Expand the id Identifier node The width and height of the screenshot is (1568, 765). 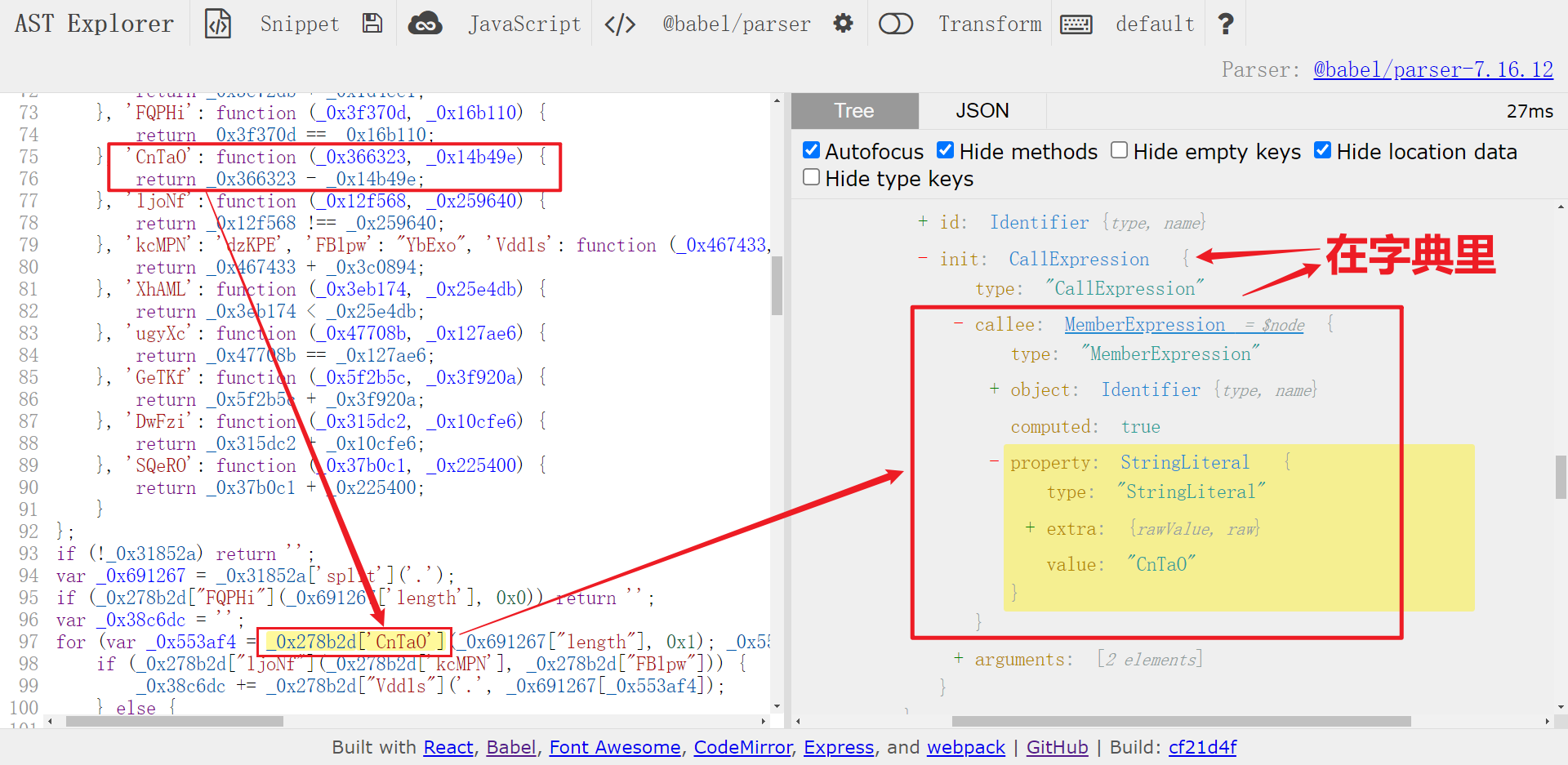click(x=923, y=221)
